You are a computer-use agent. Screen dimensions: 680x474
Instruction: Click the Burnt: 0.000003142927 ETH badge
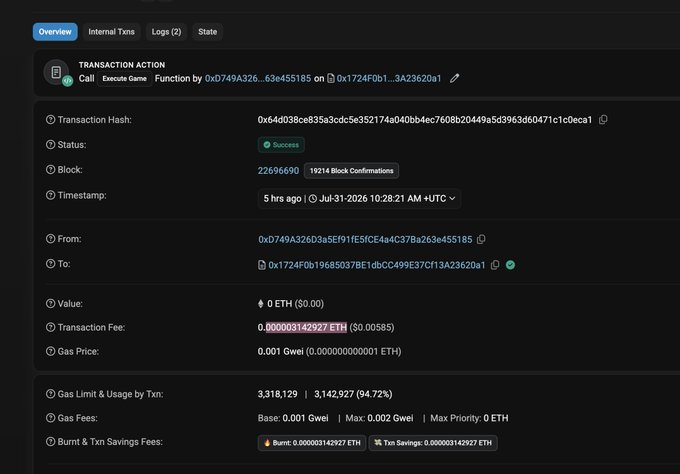[x=312, y=443]
